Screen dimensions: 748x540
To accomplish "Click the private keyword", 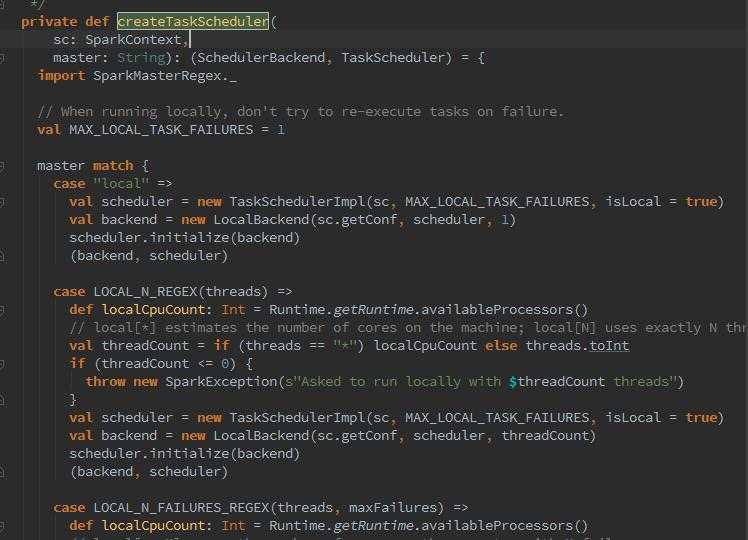I will tap(49, 21).
